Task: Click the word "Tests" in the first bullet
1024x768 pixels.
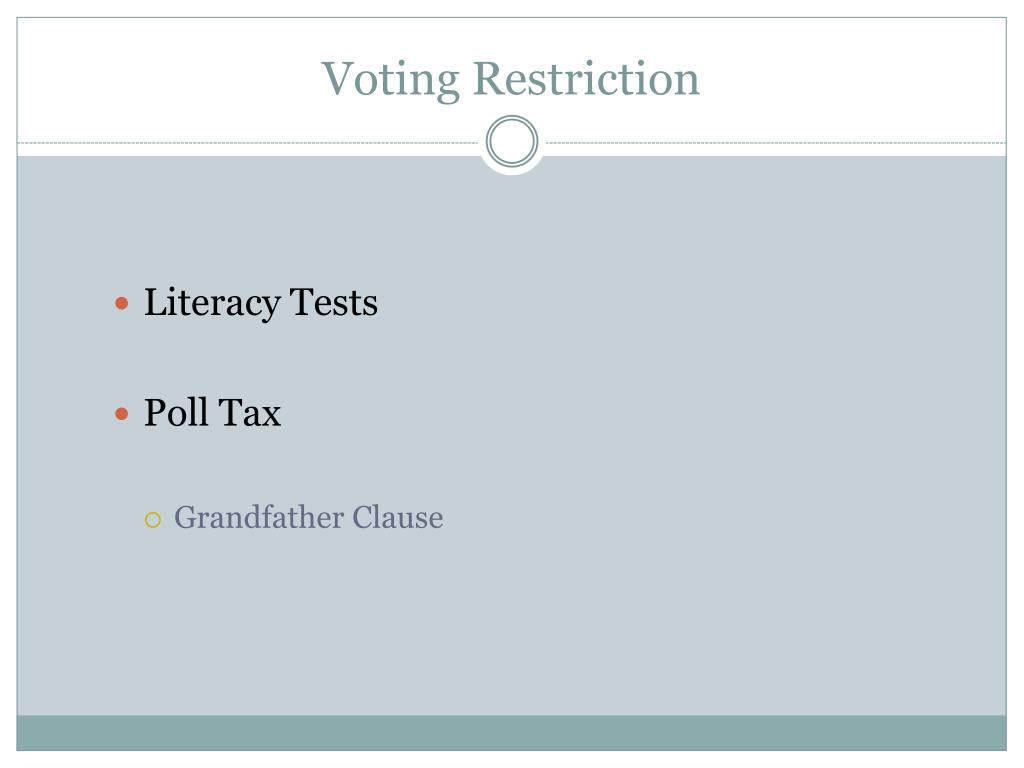Action: [334, 302]
